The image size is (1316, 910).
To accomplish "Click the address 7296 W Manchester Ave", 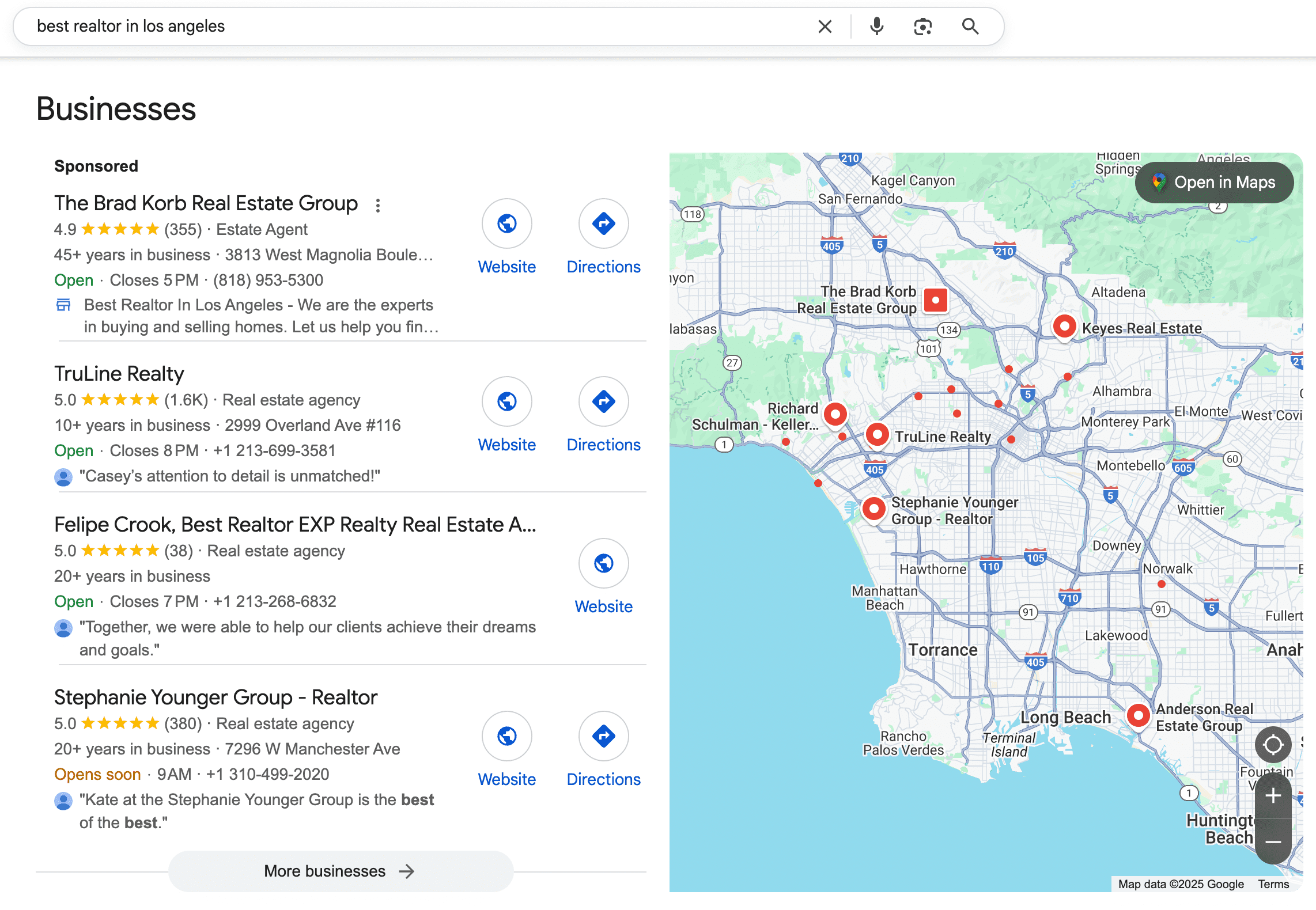I will [312, 749].
